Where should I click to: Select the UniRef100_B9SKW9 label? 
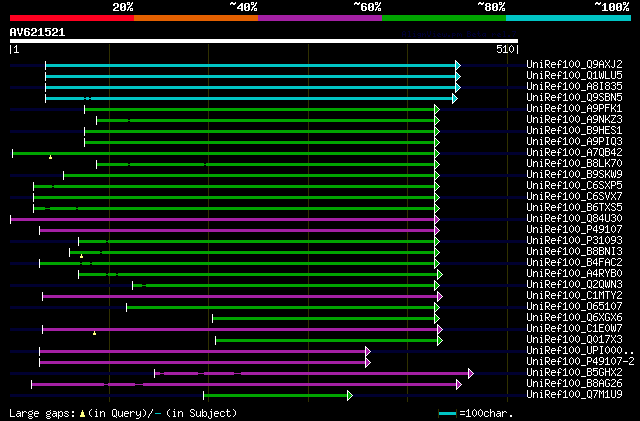point(574,174)
